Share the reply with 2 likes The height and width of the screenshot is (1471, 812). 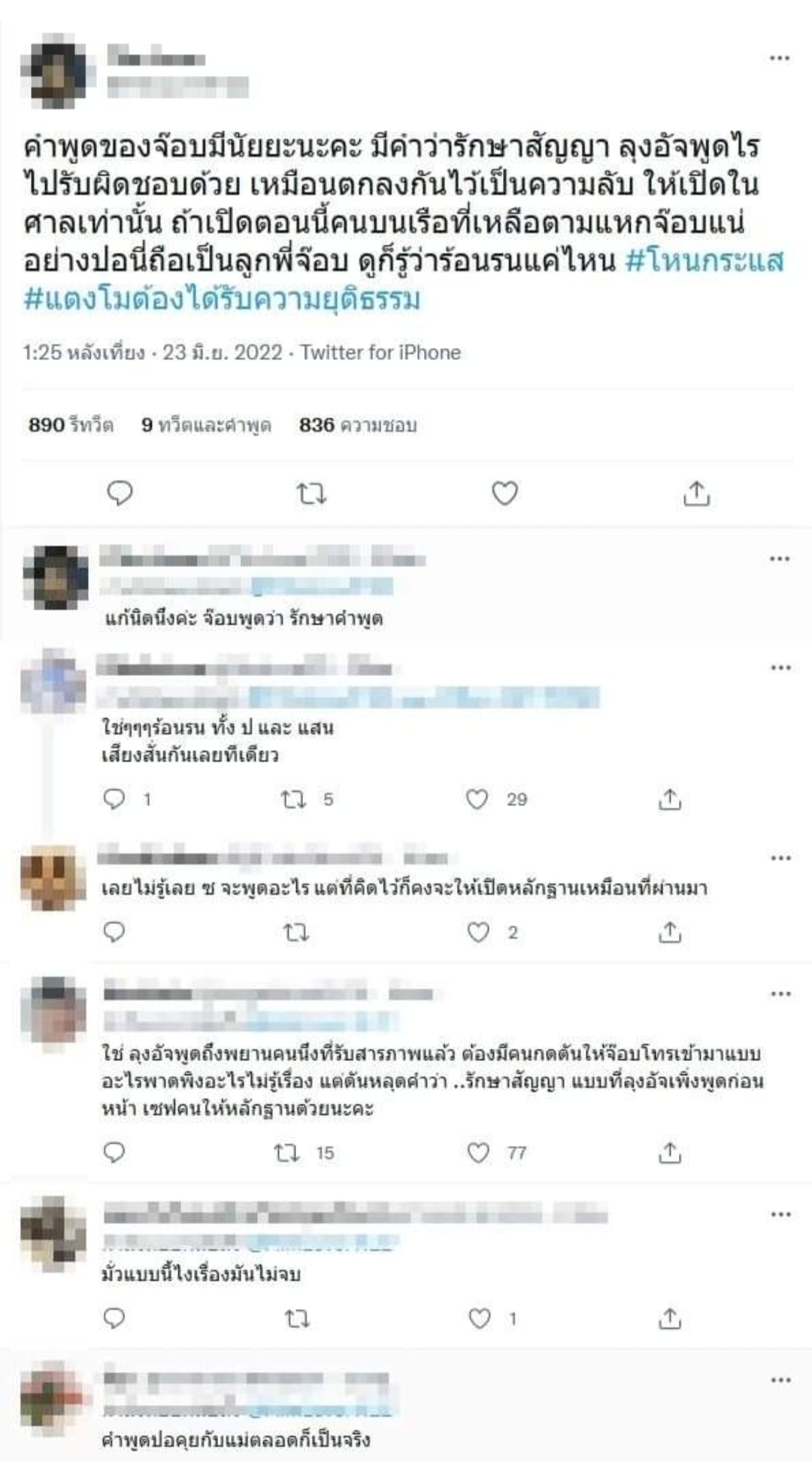tap(669, 933)
